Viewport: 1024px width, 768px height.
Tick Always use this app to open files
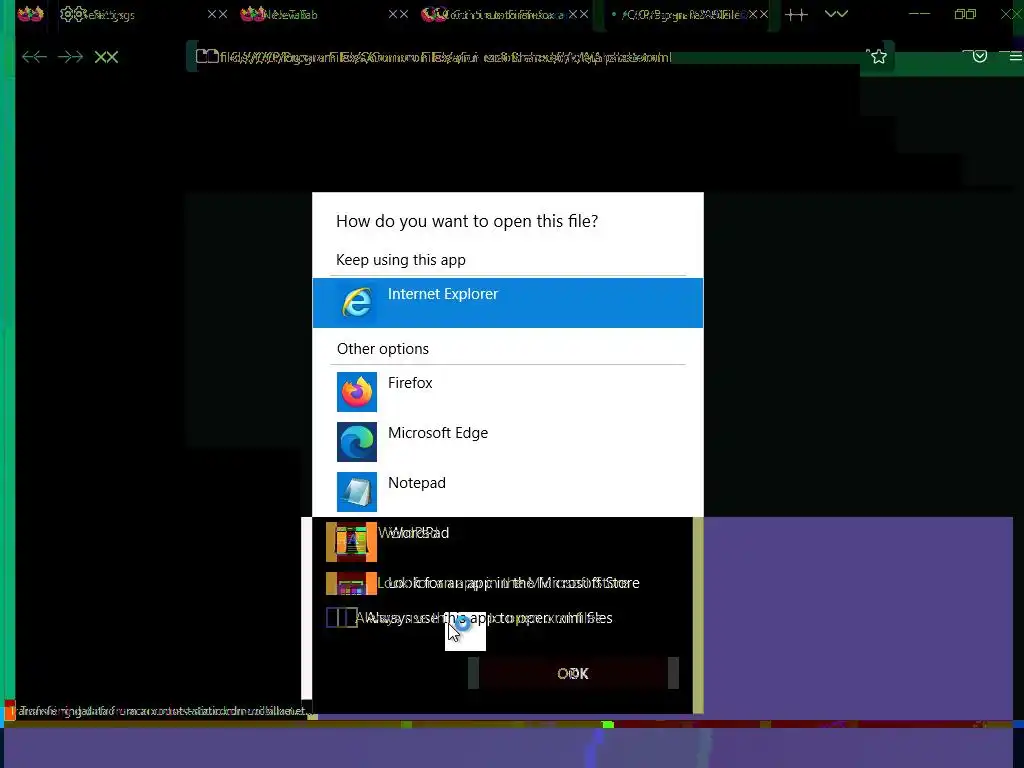pyautogui.click(x=341, y=617)
